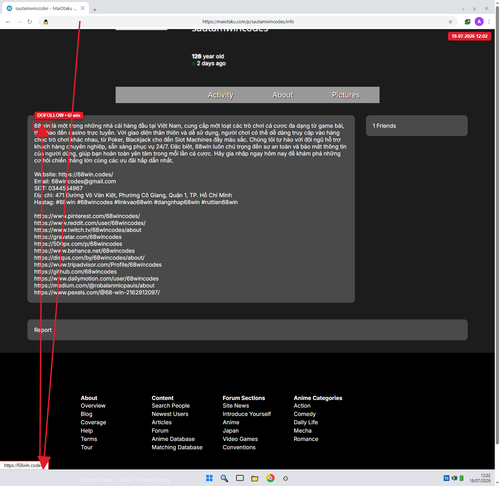Open the browser extensions icon
Viewport: 500px width, 486px height.
pyautogui.click(x=468, y=22)
